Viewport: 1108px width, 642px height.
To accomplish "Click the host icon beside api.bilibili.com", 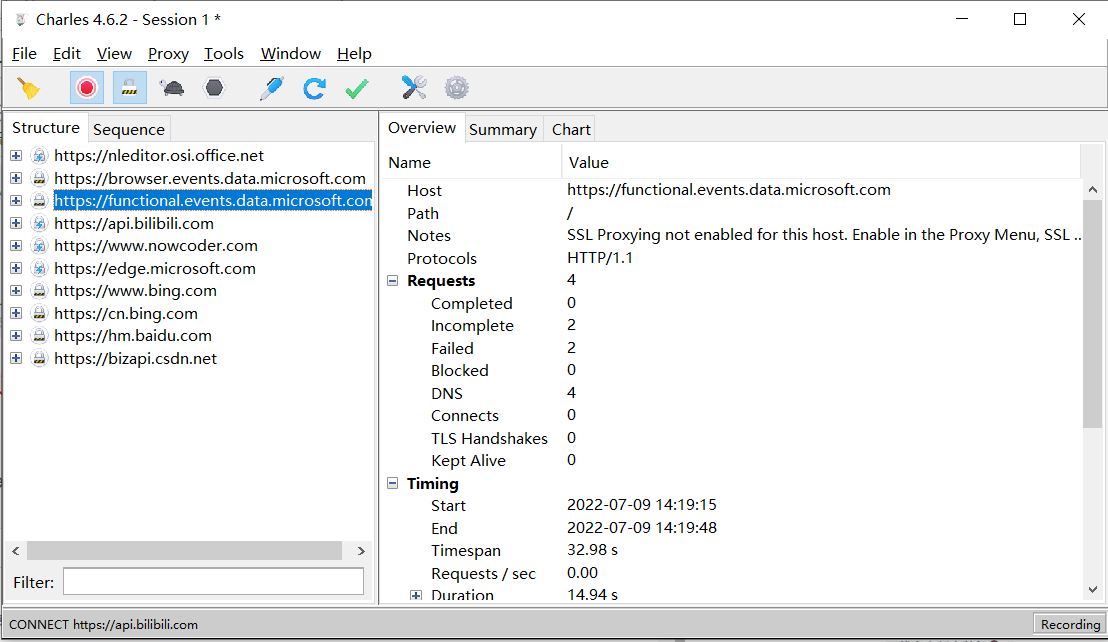I will click(40, 223).
